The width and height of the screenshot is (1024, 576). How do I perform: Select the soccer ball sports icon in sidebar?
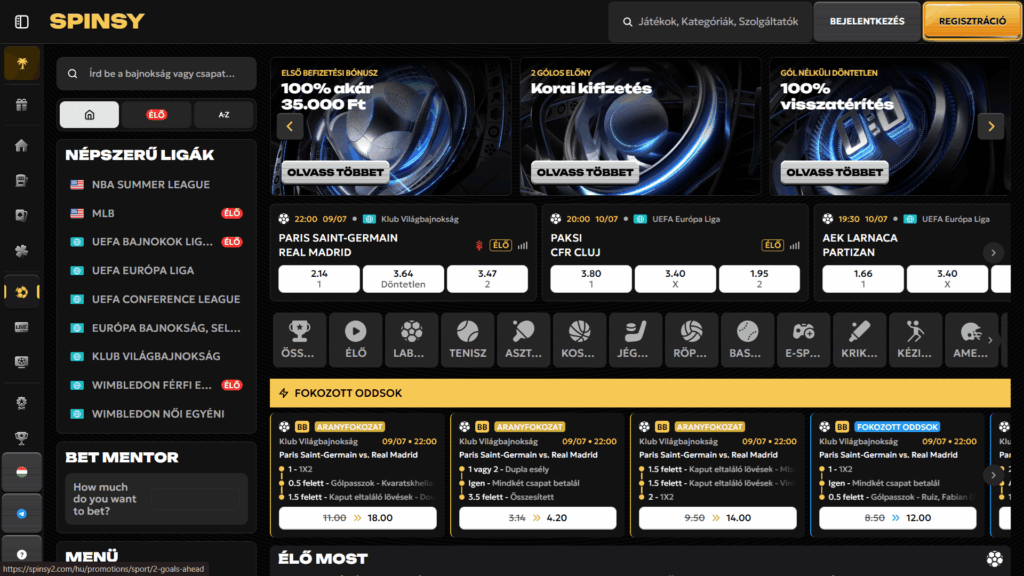click(22, 292)
